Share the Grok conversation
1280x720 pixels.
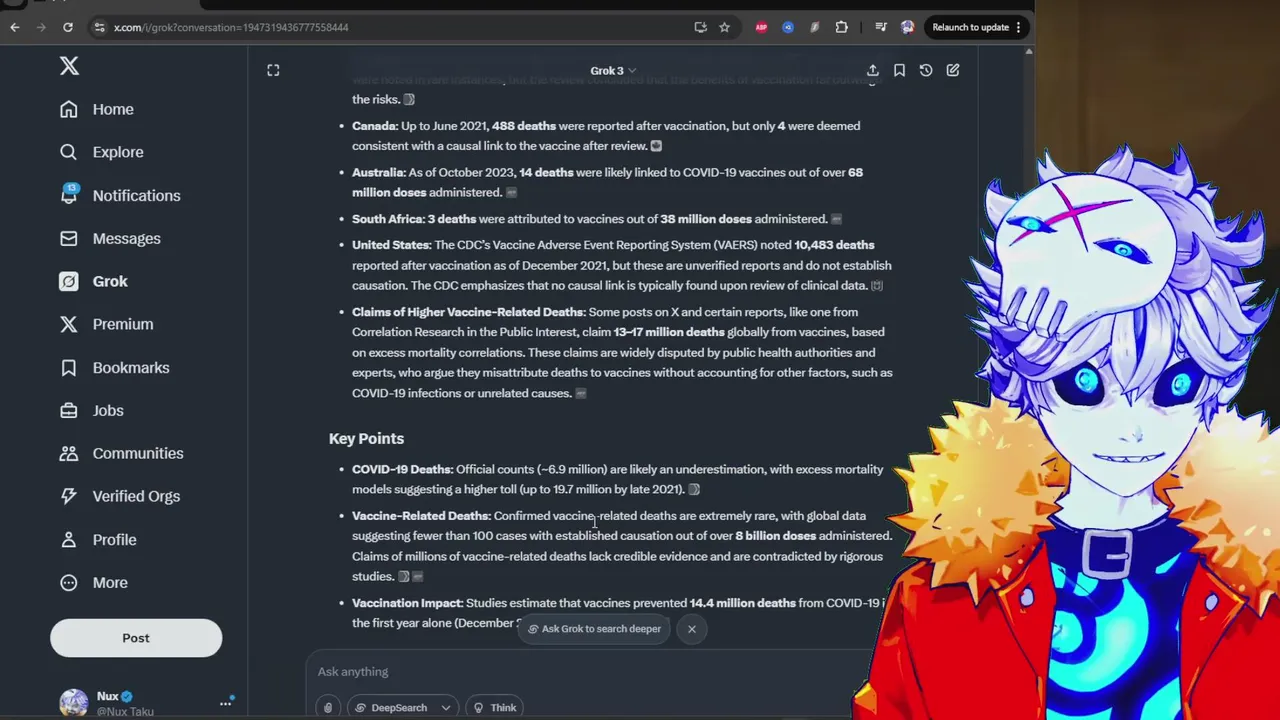coord(873,70)
